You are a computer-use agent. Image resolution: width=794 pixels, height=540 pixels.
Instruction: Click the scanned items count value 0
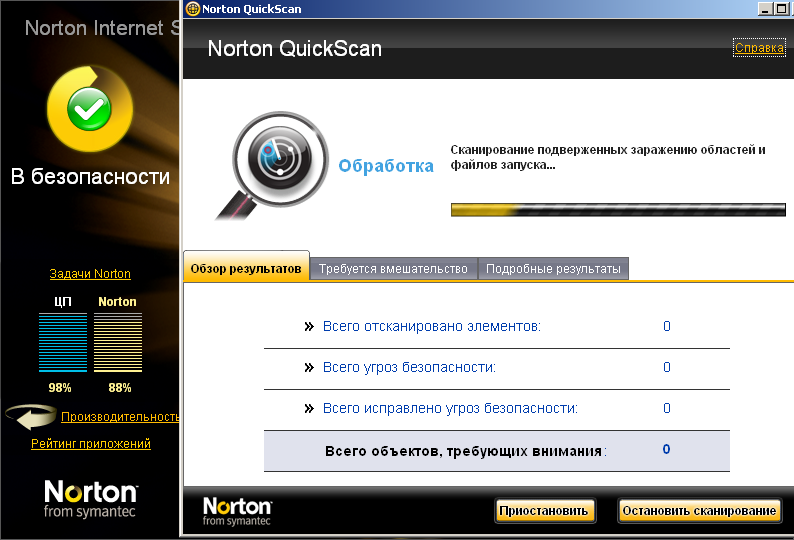[x=667, y=326]
